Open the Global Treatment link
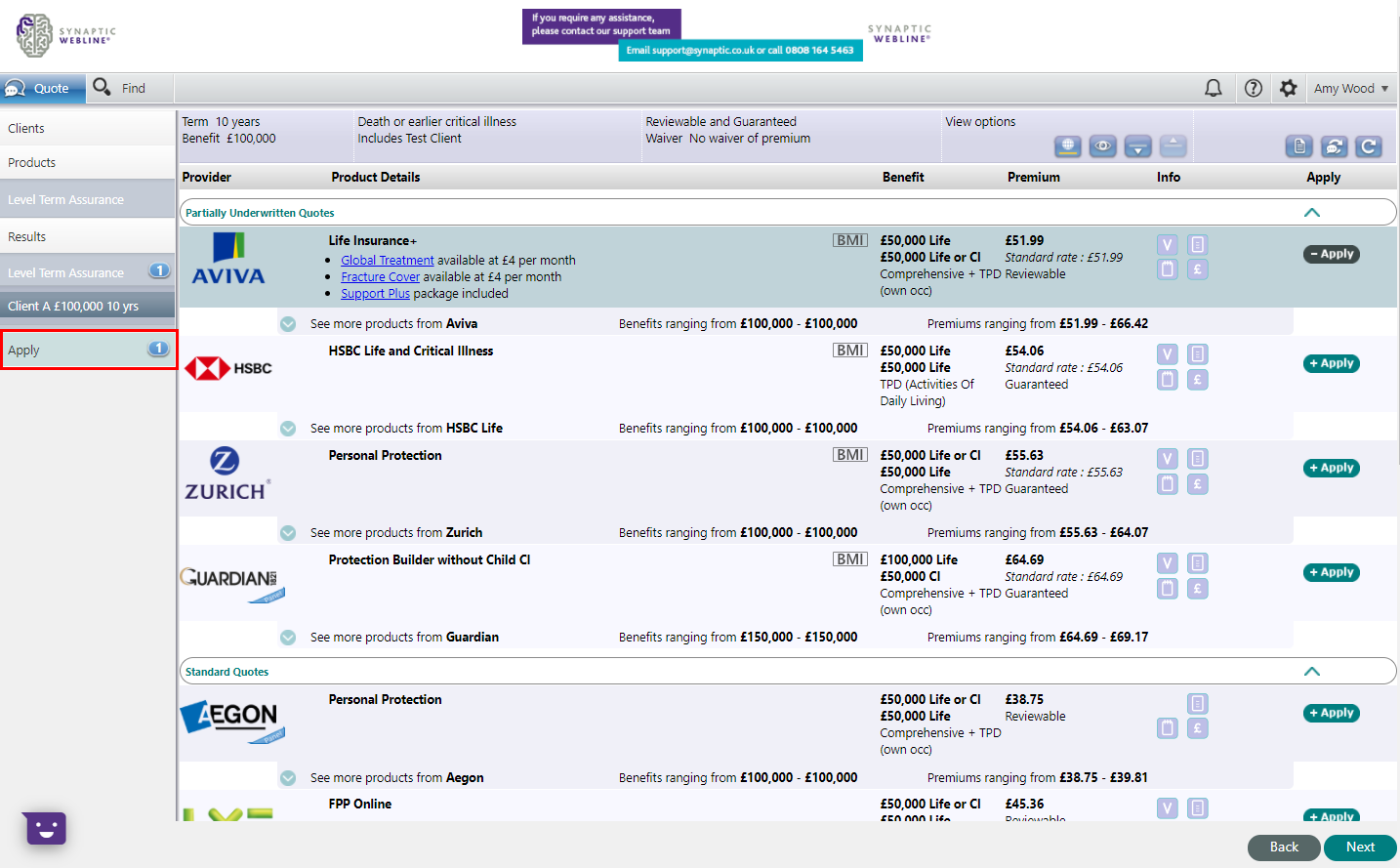This screenshot has width=1400, height=868. [388, 261]
